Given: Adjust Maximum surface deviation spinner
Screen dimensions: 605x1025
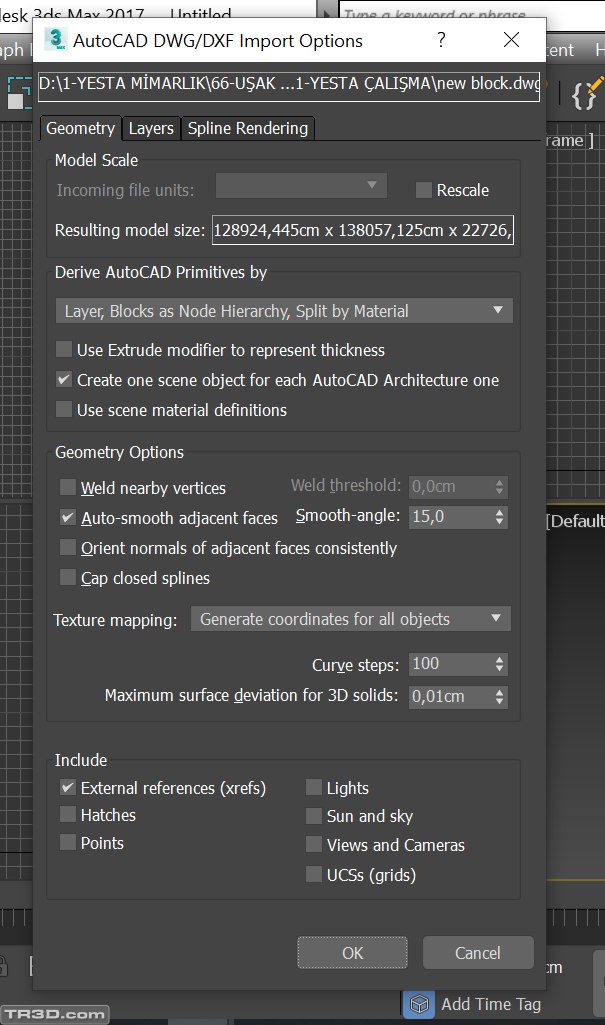Looking at the screenshot, I should coord(499,697).
